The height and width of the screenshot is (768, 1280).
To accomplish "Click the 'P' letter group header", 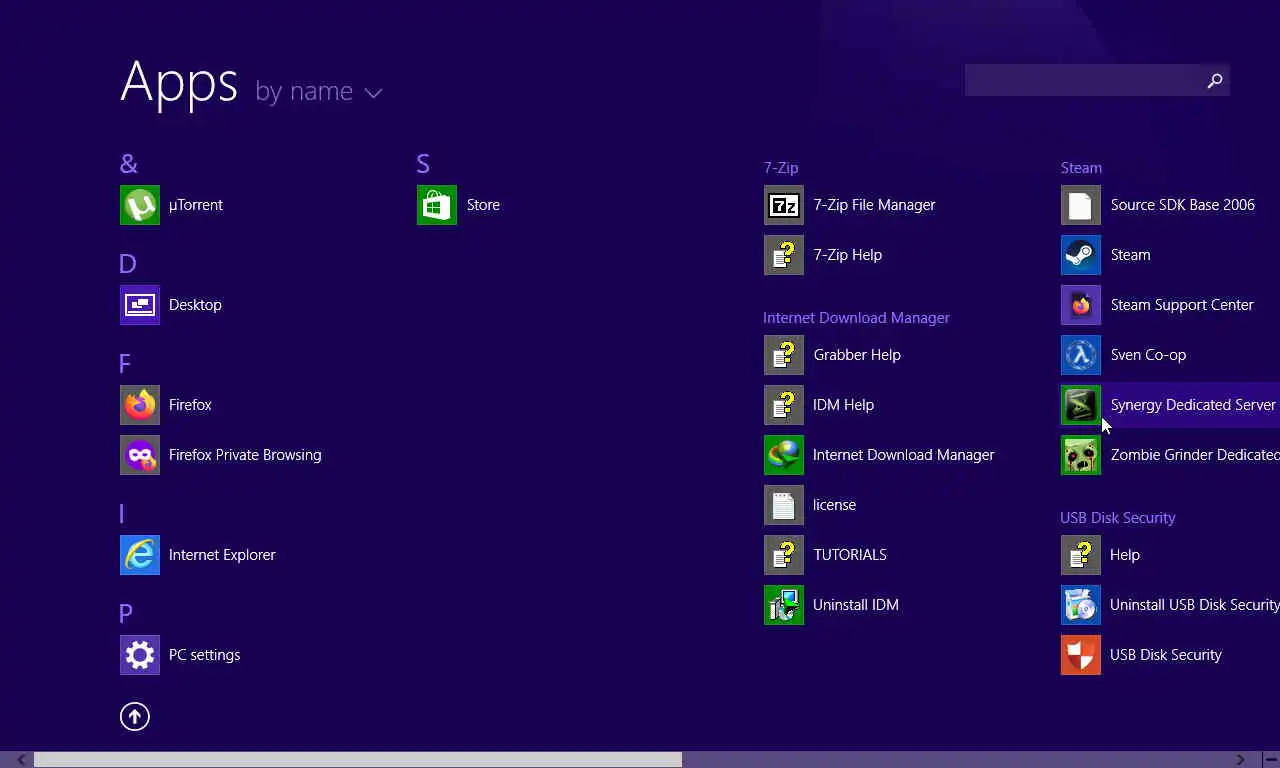I will pos(126,614).
